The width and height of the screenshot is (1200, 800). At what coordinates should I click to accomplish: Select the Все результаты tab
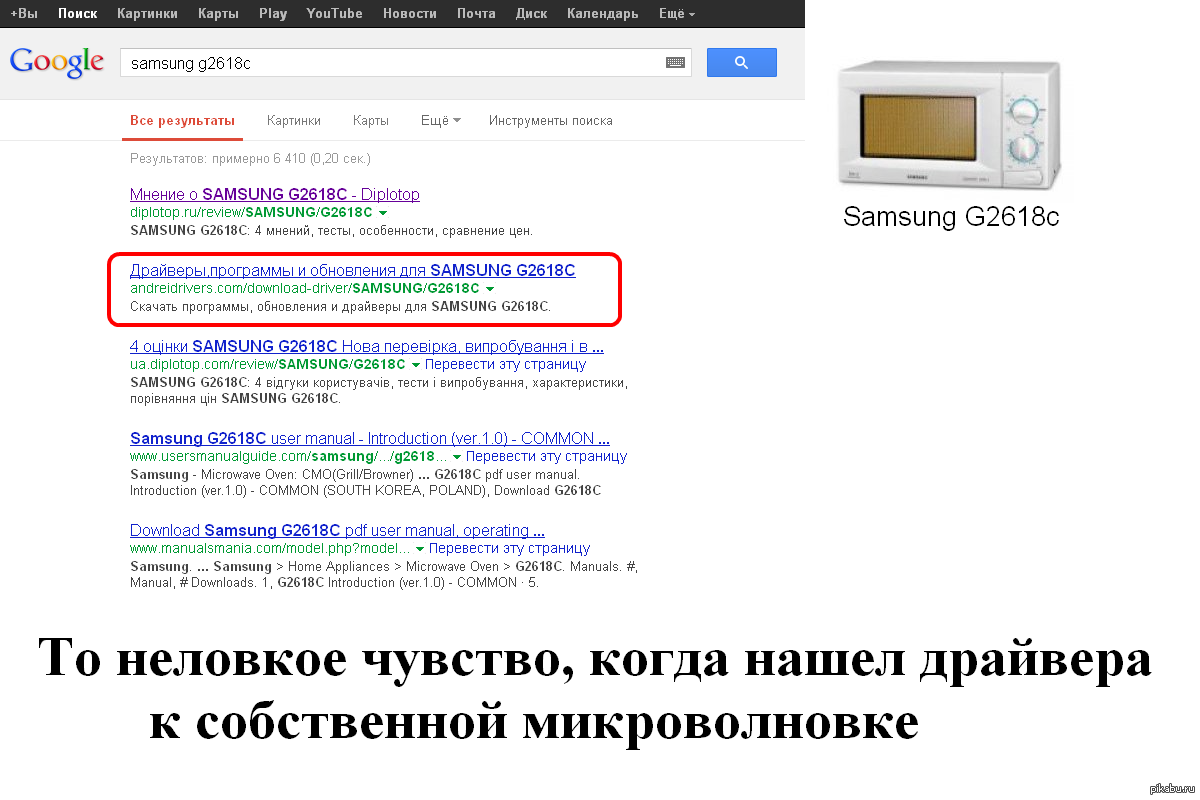(182, 120)
